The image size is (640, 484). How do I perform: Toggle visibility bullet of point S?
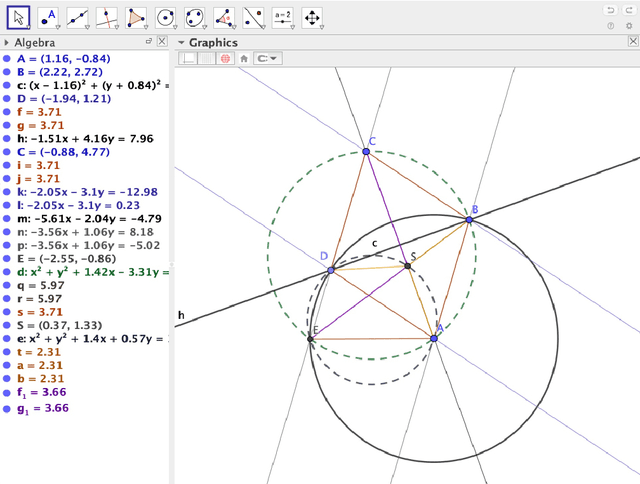coord(7,324)
